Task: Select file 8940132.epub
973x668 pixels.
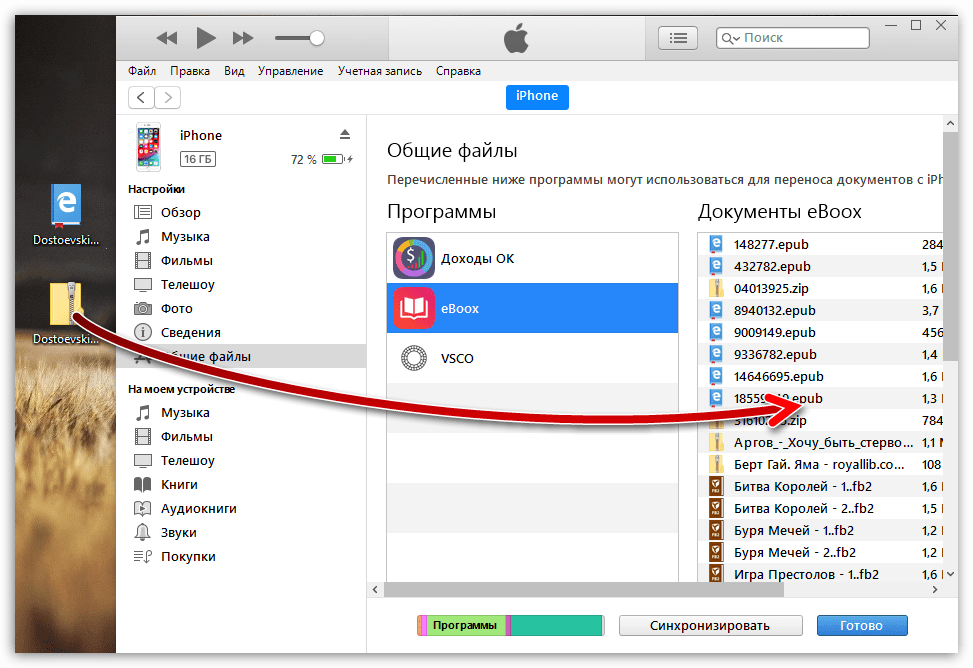Action: [820, 310]
